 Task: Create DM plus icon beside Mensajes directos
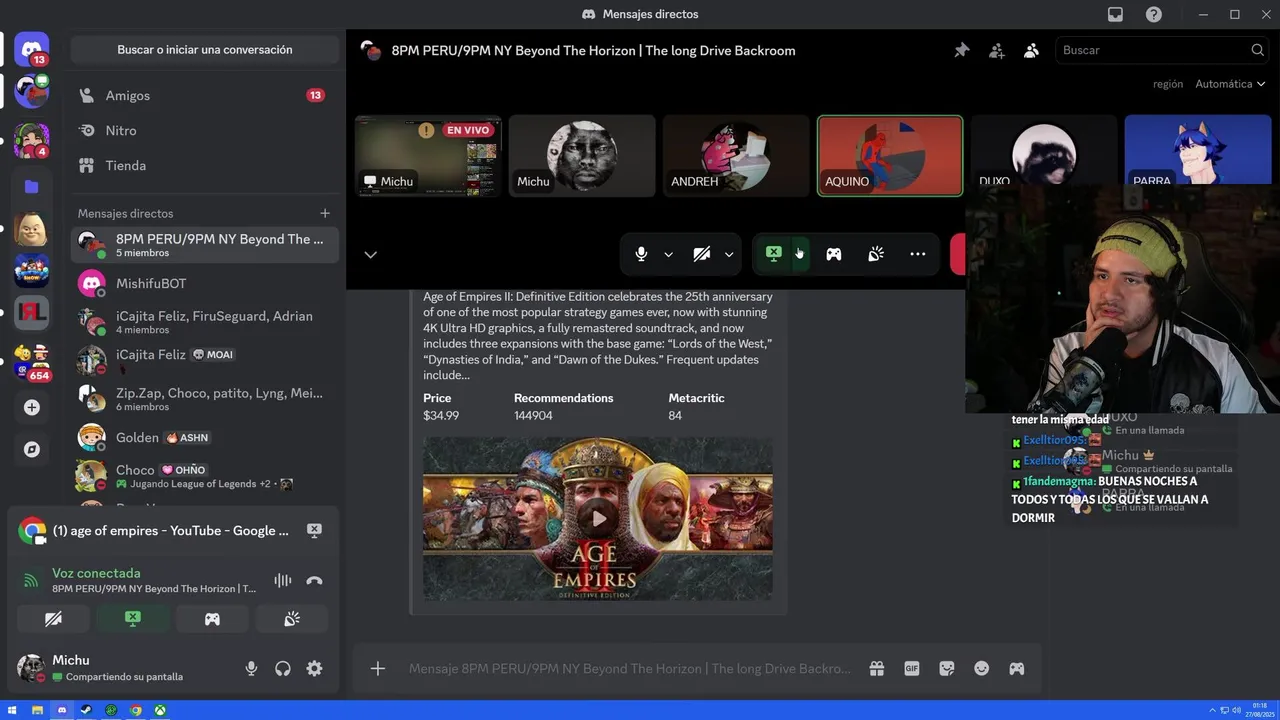pyautogui.click(x=324, y=213)
